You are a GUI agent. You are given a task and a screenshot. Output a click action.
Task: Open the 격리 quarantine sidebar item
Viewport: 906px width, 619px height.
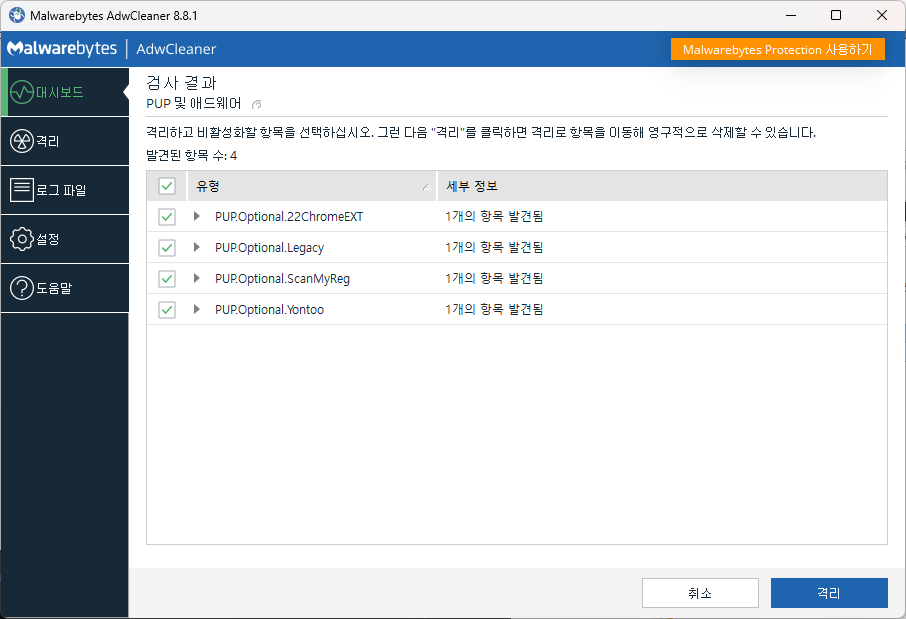tap(65, 141)
